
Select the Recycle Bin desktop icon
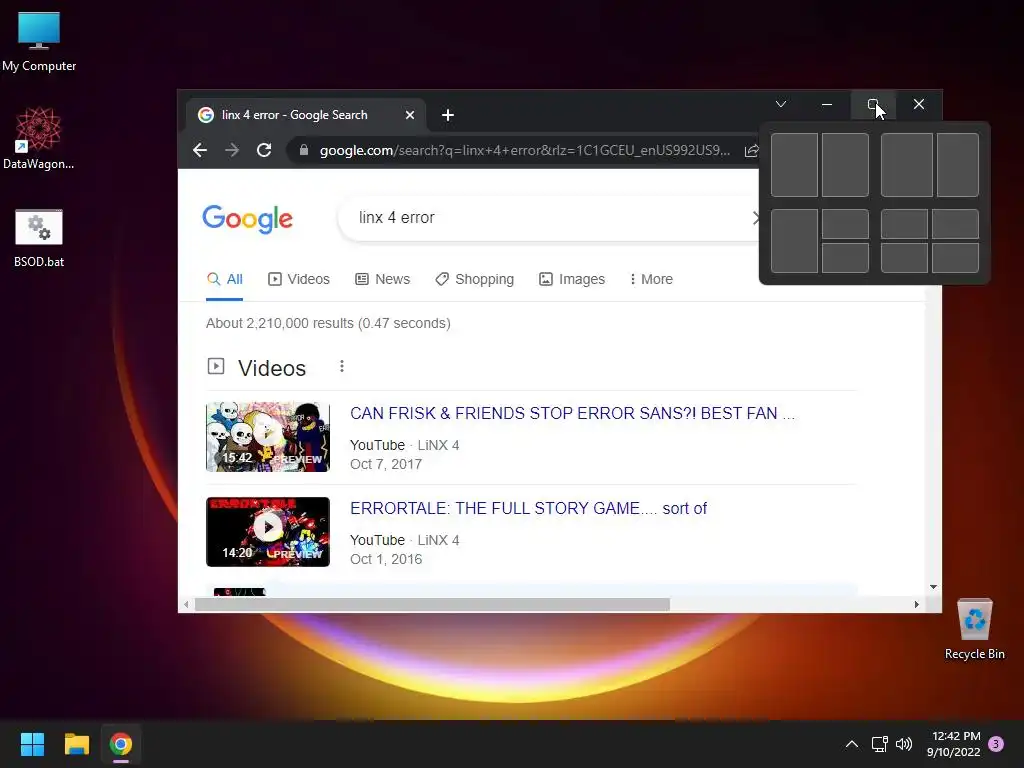(x=974, y=629)
